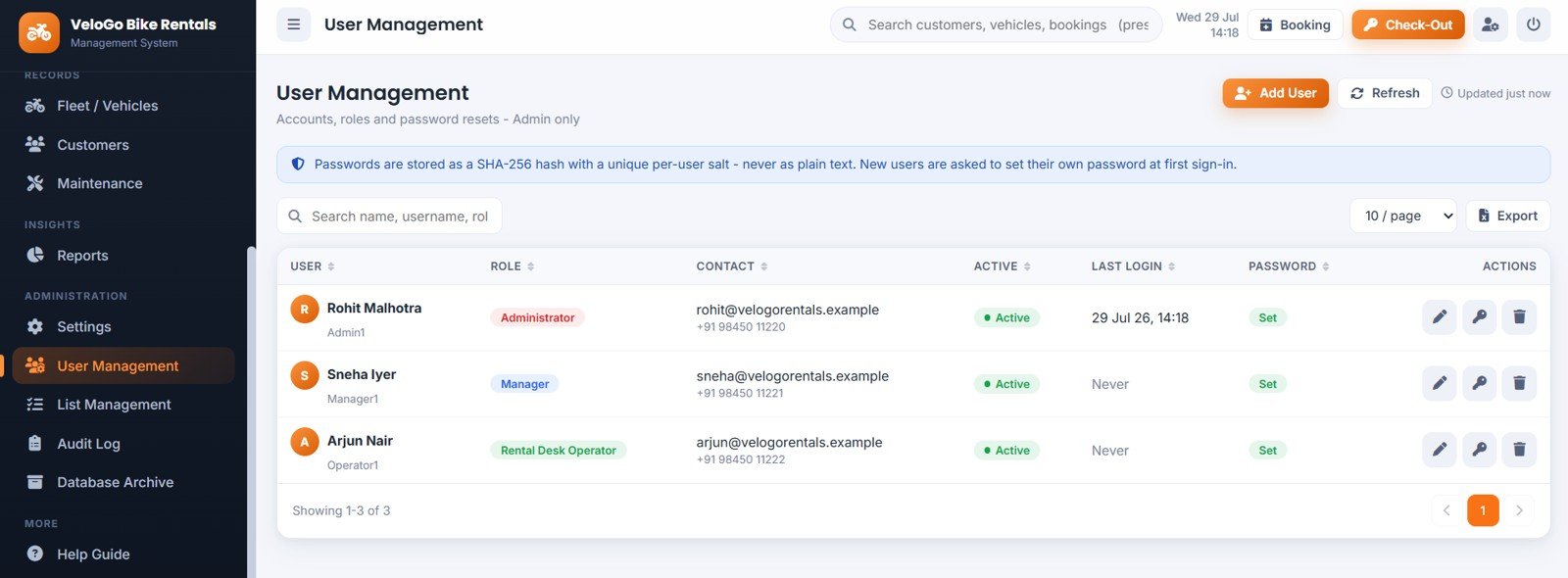Select User Management in sidebar
This screenshot has height=578, width=1568.
(123, 365)
